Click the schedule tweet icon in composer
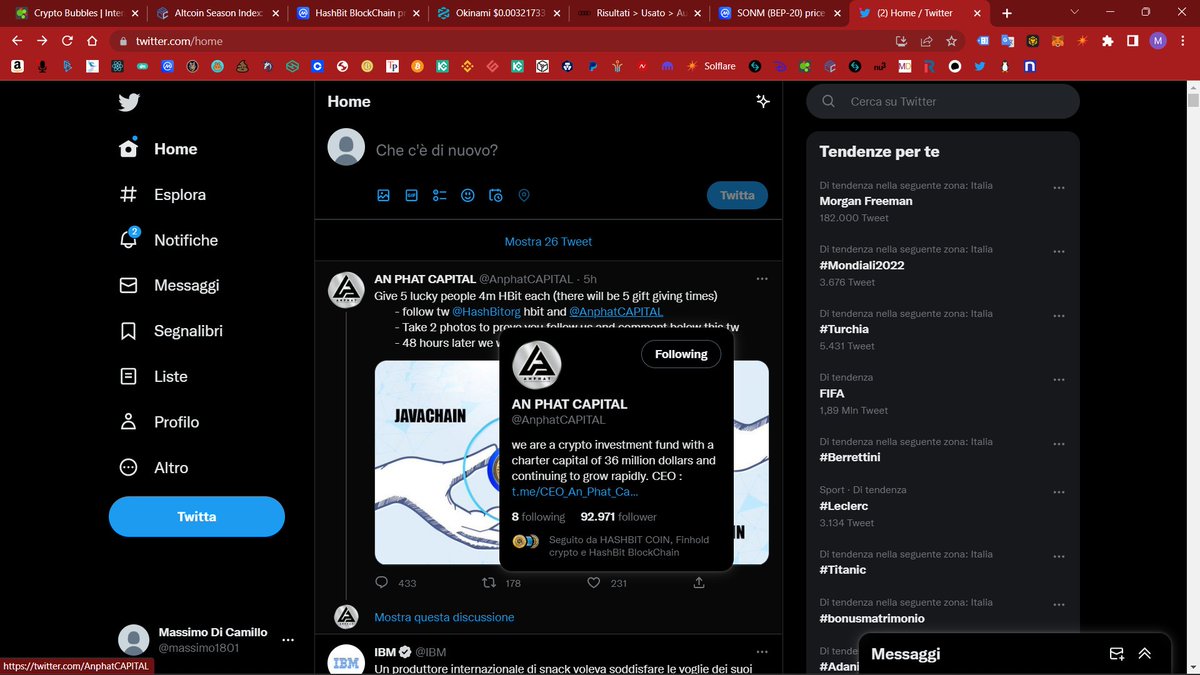Image resolution: width=1200 pixels, height=675 pixels. pos(495,196)
